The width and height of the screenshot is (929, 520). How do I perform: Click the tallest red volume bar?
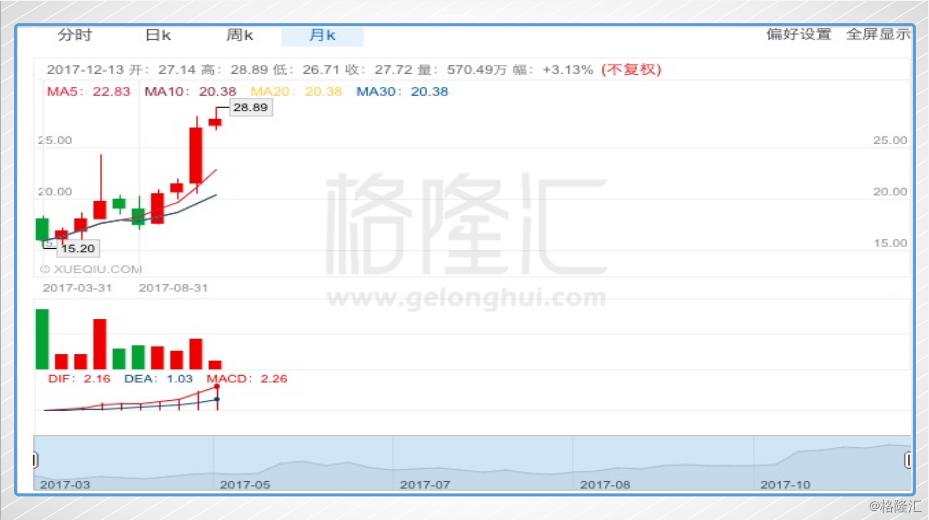coord(100,344)
